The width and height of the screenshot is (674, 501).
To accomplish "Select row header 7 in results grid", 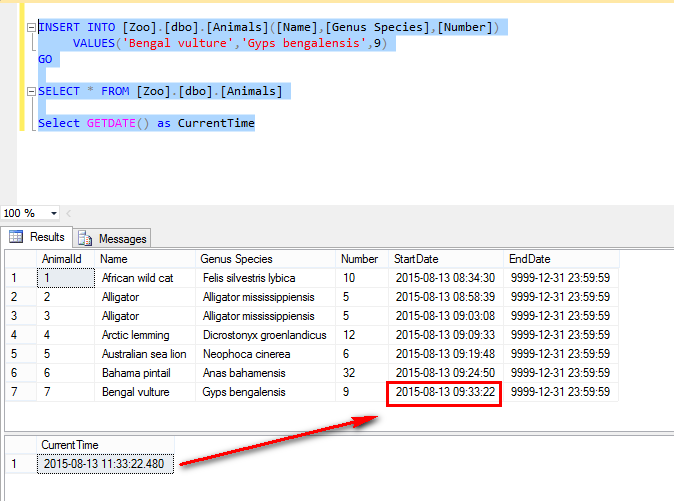I will (x=21, y=392).
